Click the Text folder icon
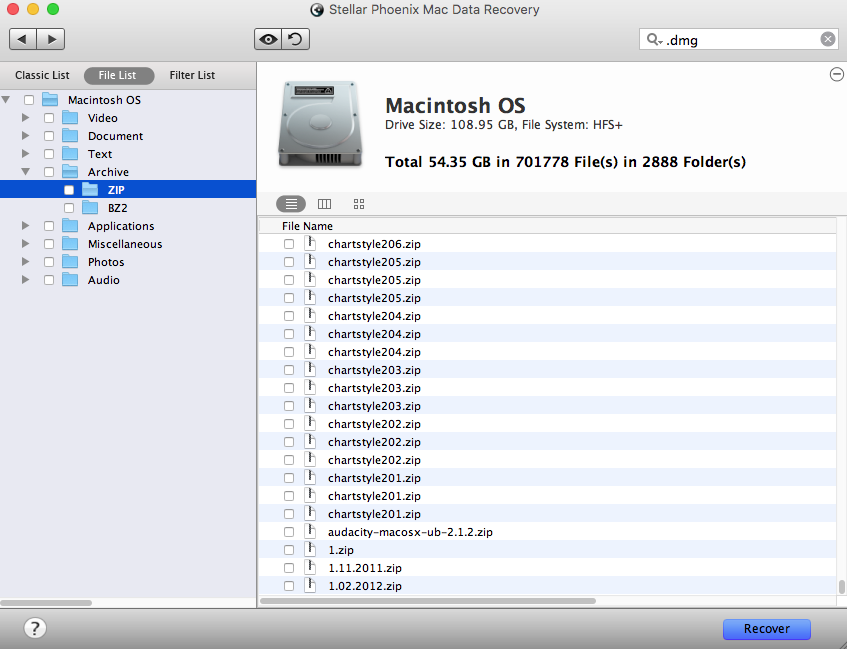Image resolution: width=847 pixels, height=649 pixels. tap(70, 153)
